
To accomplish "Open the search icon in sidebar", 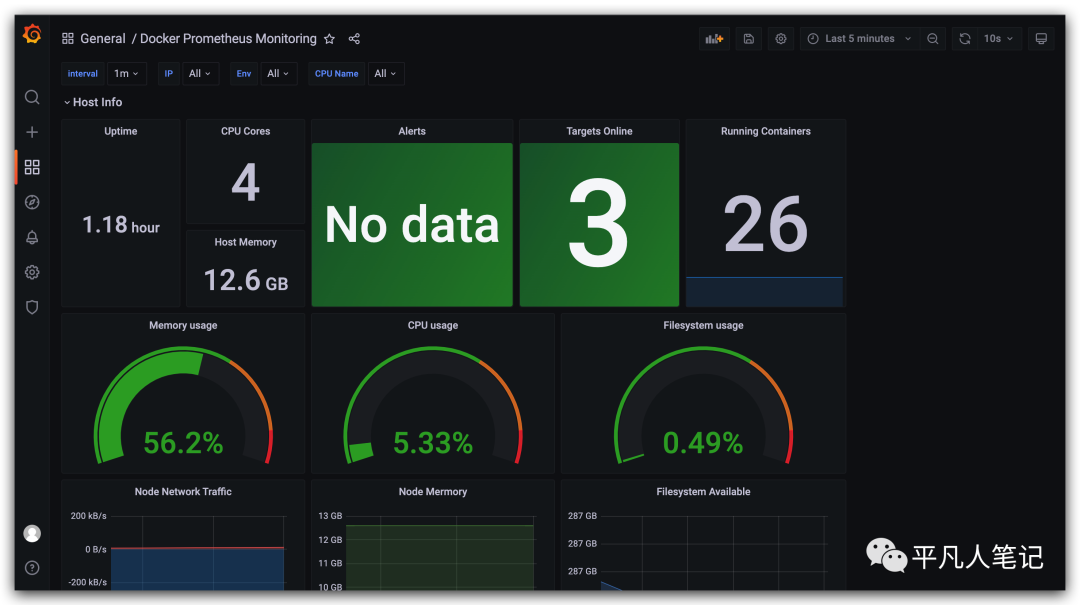I will (32, 97).
